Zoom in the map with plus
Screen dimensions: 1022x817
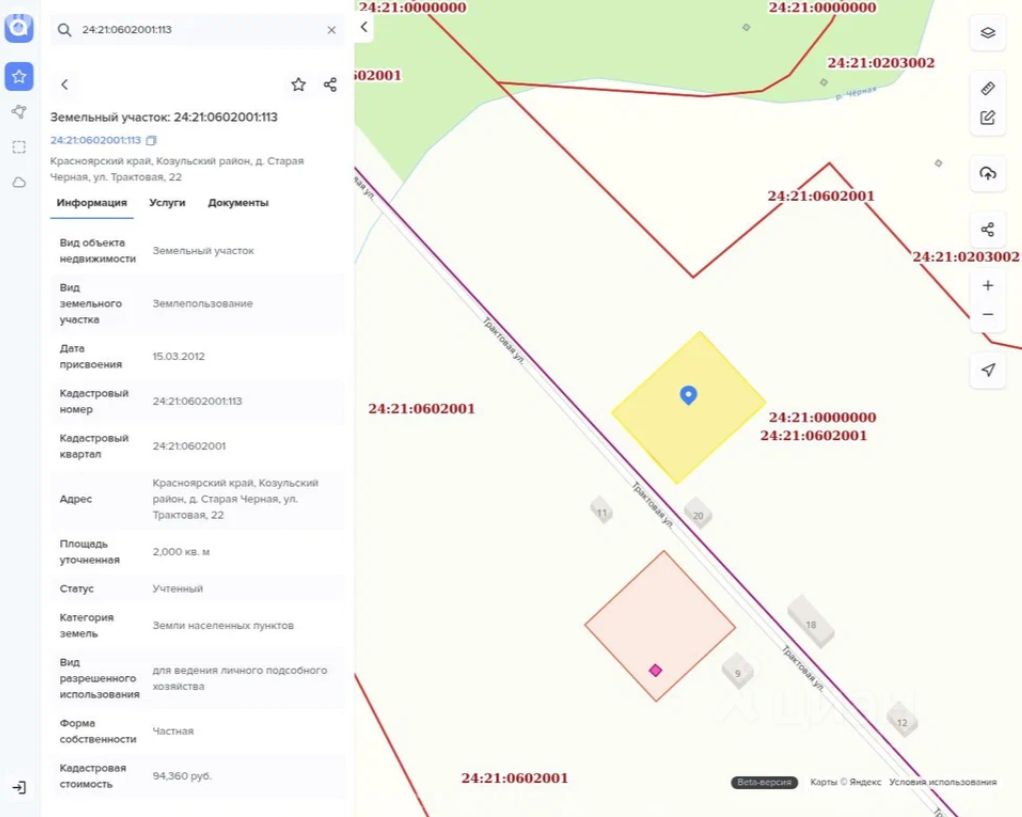(x=987, y=286)
